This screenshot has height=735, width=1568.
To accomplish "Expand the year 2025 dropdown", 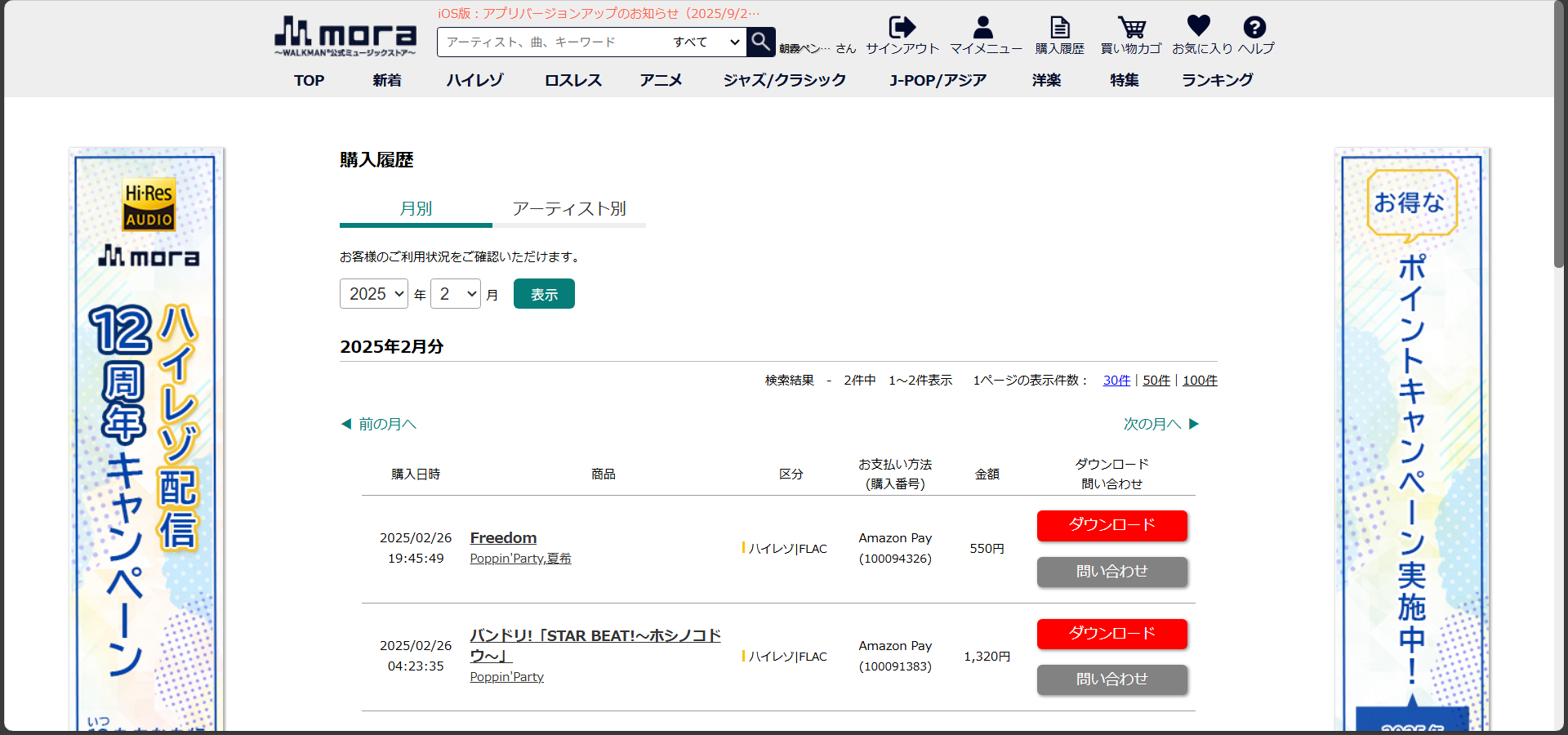I will click(x=373, y=294).
